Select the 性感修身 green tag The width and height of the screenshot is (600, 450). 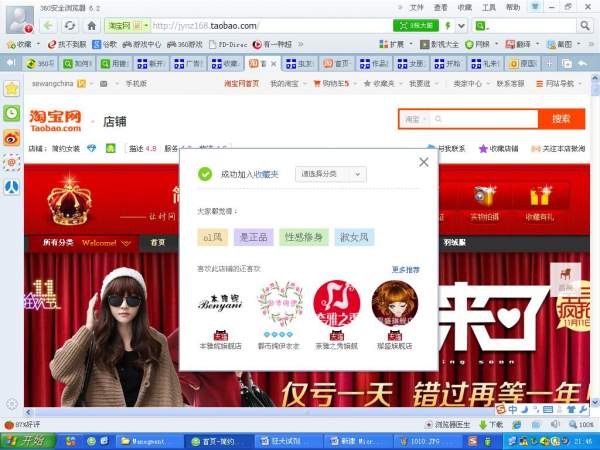pos(304,237)
